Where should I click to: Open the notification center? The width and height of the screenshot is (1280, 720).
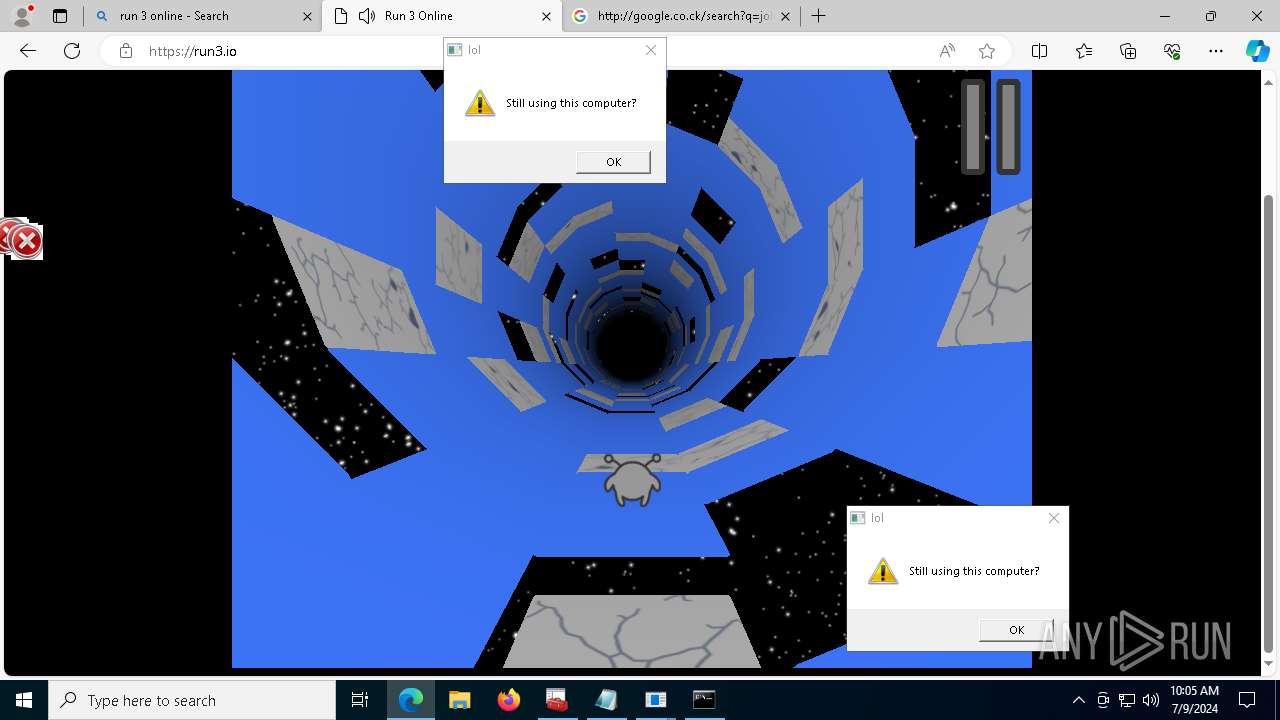point(1248,700)
